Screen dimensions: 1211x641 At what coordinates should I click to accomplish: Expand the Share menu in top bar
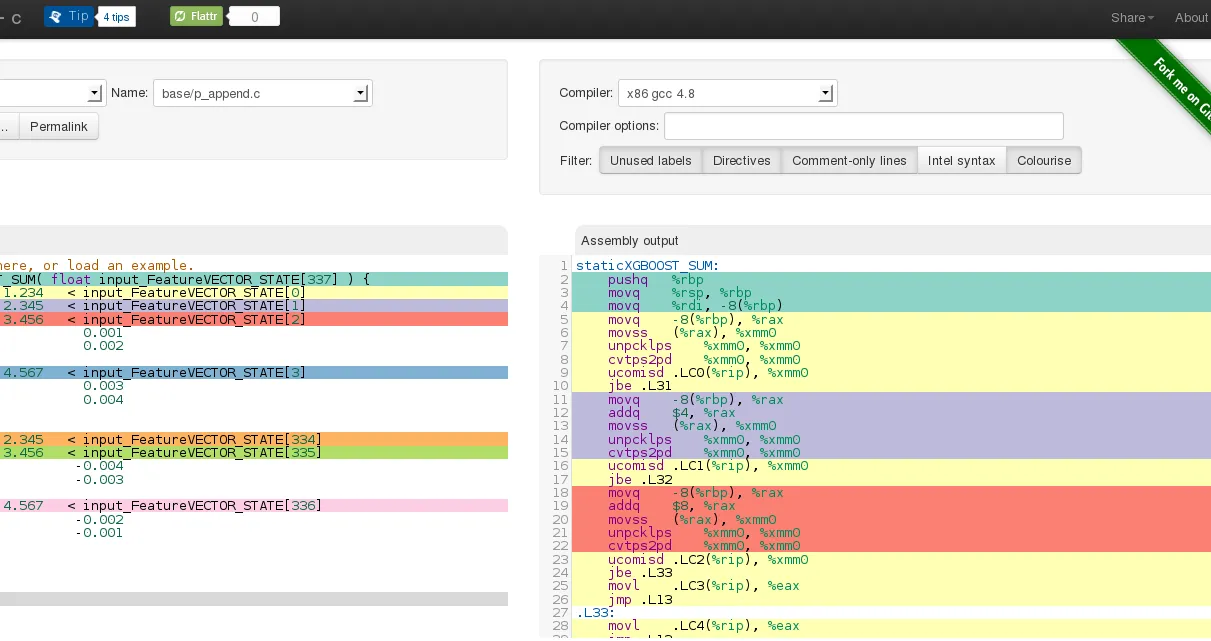click(x=1131, y=18)
